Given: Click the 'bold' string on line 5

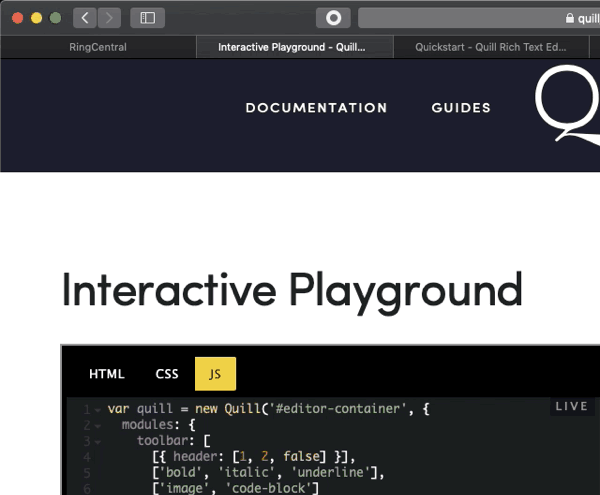Looking at the screenshot, I should [180, 472].
